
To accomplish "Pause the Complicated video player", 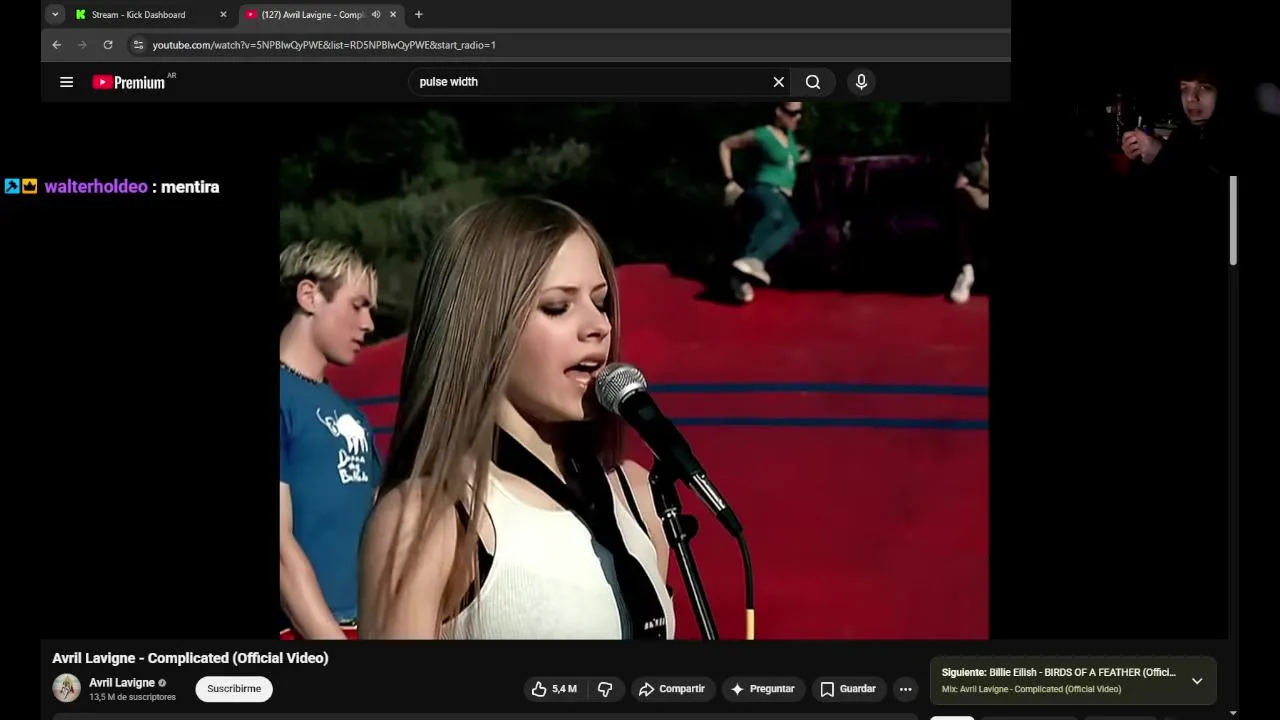I will pyautogui.click(x=634, y=370).
